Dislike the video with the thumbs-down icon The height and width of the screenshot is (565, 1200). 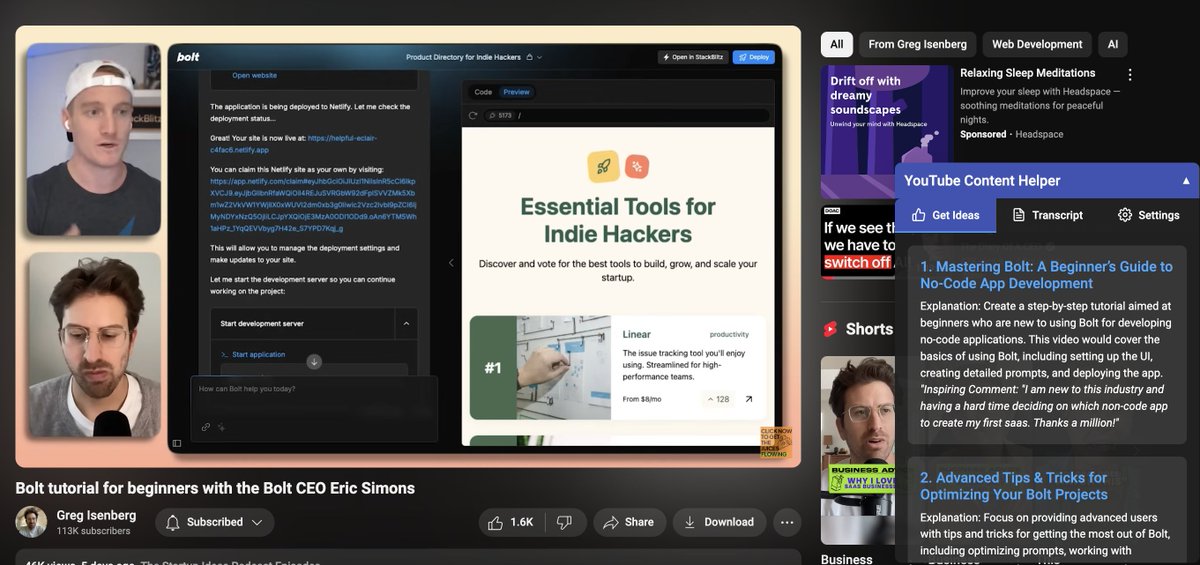[565, 522]
